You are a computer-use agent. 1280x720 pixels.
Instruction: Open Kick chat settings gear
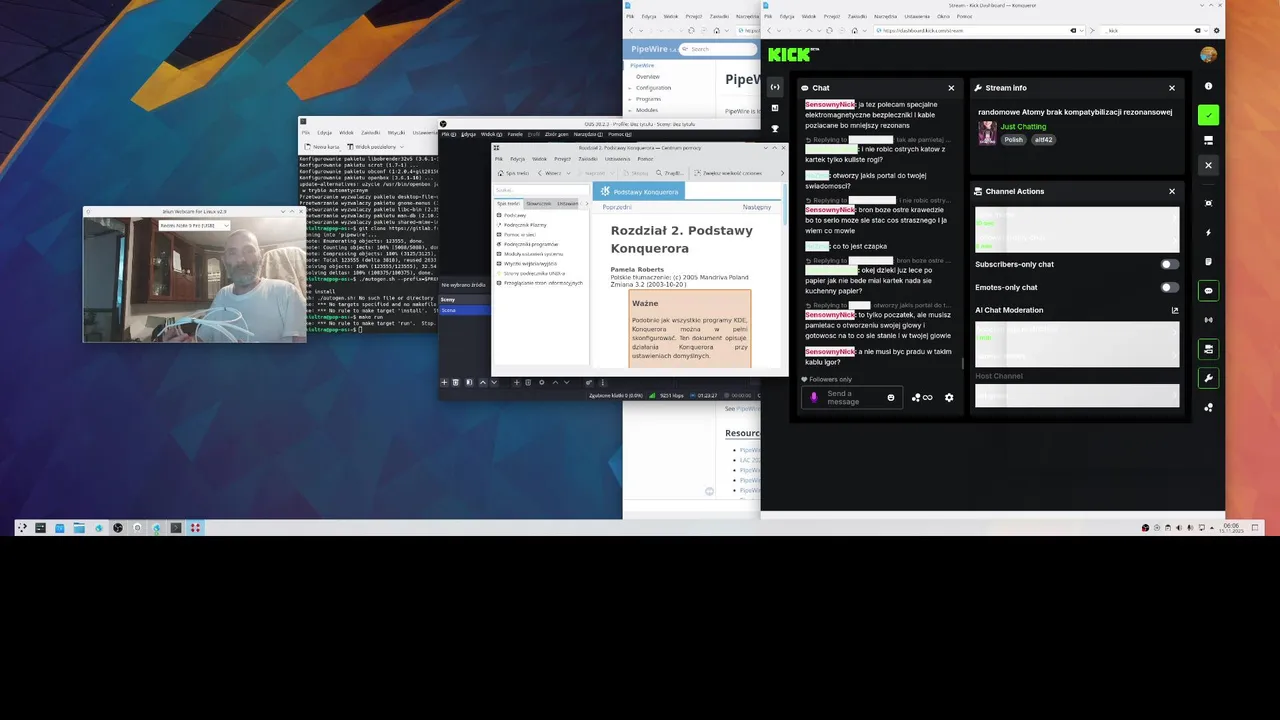tap(949, 397)
